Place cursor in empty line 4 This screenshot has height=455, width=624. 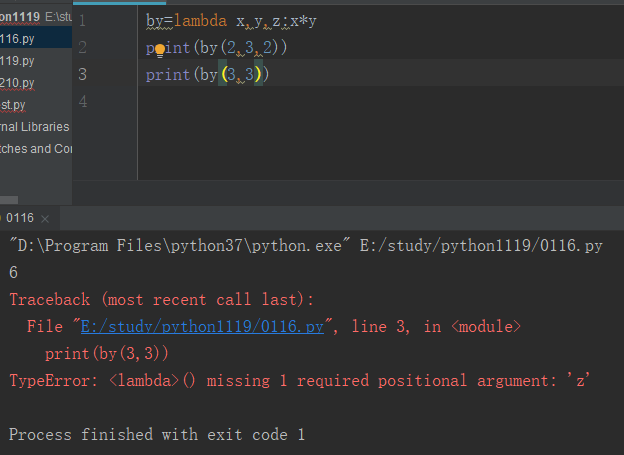358,102
